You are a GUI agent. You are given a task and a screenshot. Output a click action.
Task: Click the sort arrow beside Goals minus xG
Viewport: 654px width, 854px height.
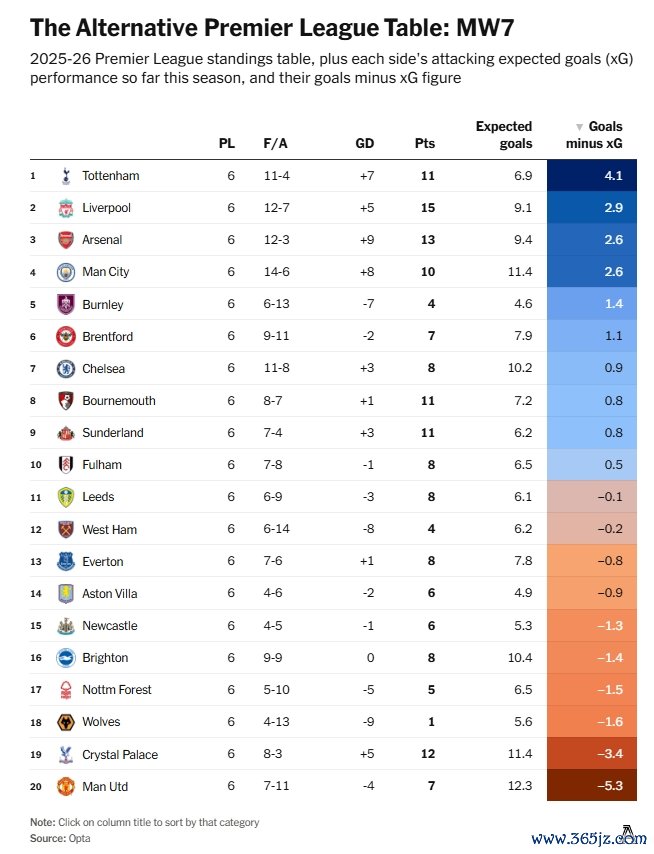tap(579, 128)
